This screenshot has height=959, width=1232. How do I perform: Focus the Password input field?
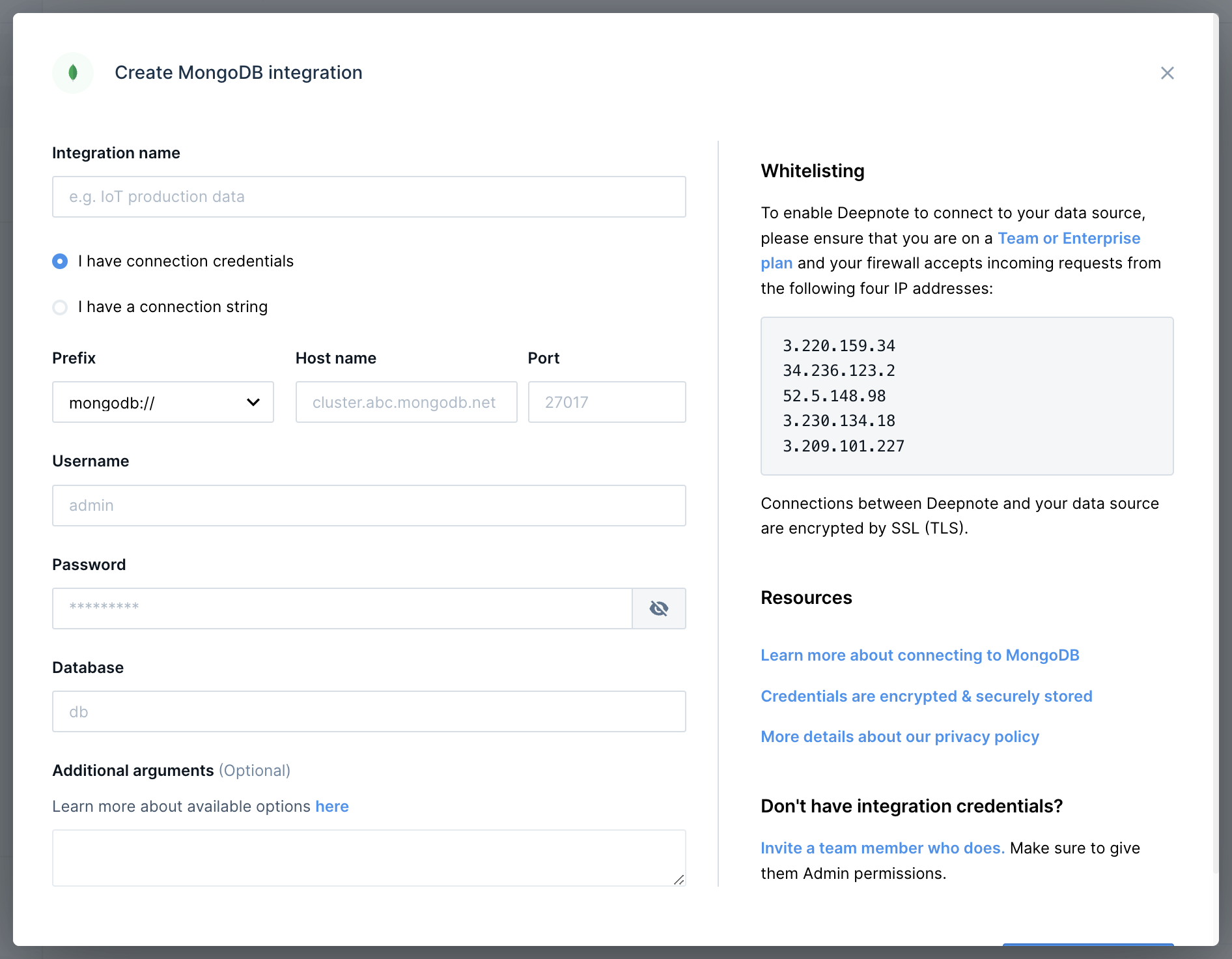tap(342, 608)
